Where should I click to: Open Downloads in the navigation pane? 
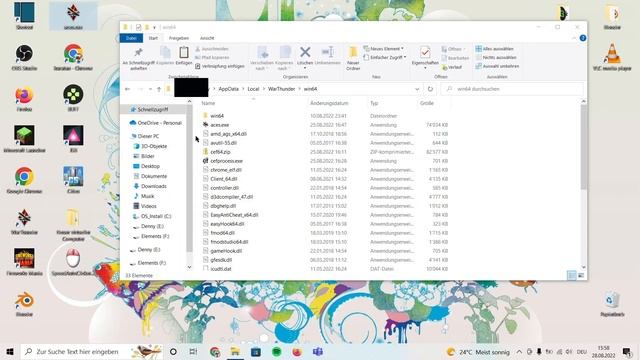coord(150,186)
